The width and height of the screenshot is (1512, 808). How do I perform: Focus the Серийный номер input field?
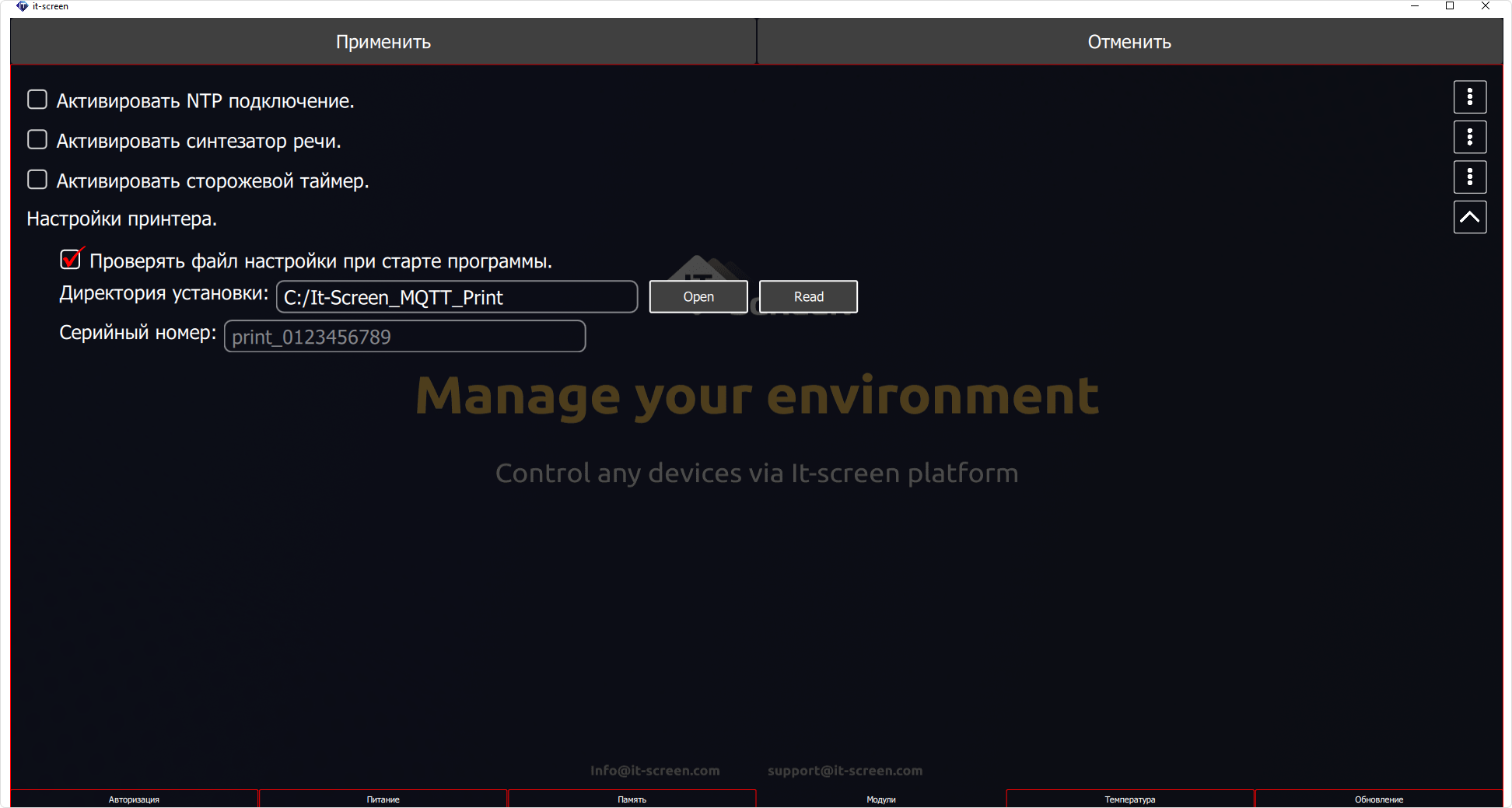404,337
